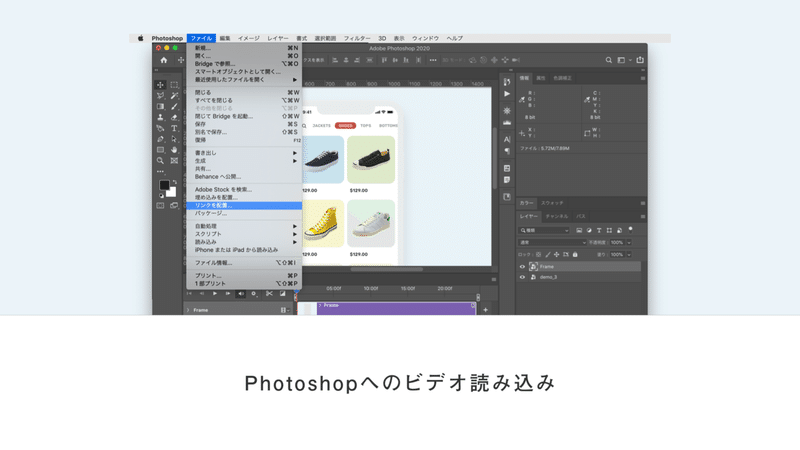The width and height of the screenshot is (800, 450).
Task: Click add media plus button on track
Action: pos(485,310)
